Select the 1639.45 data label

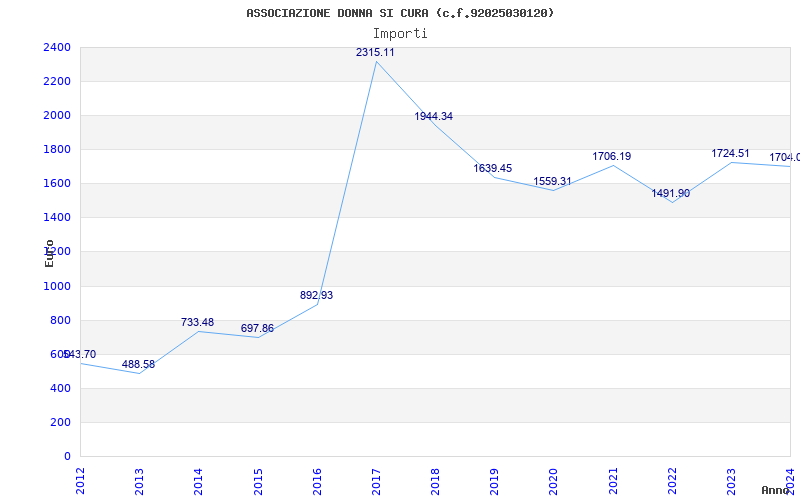(492, 168)
